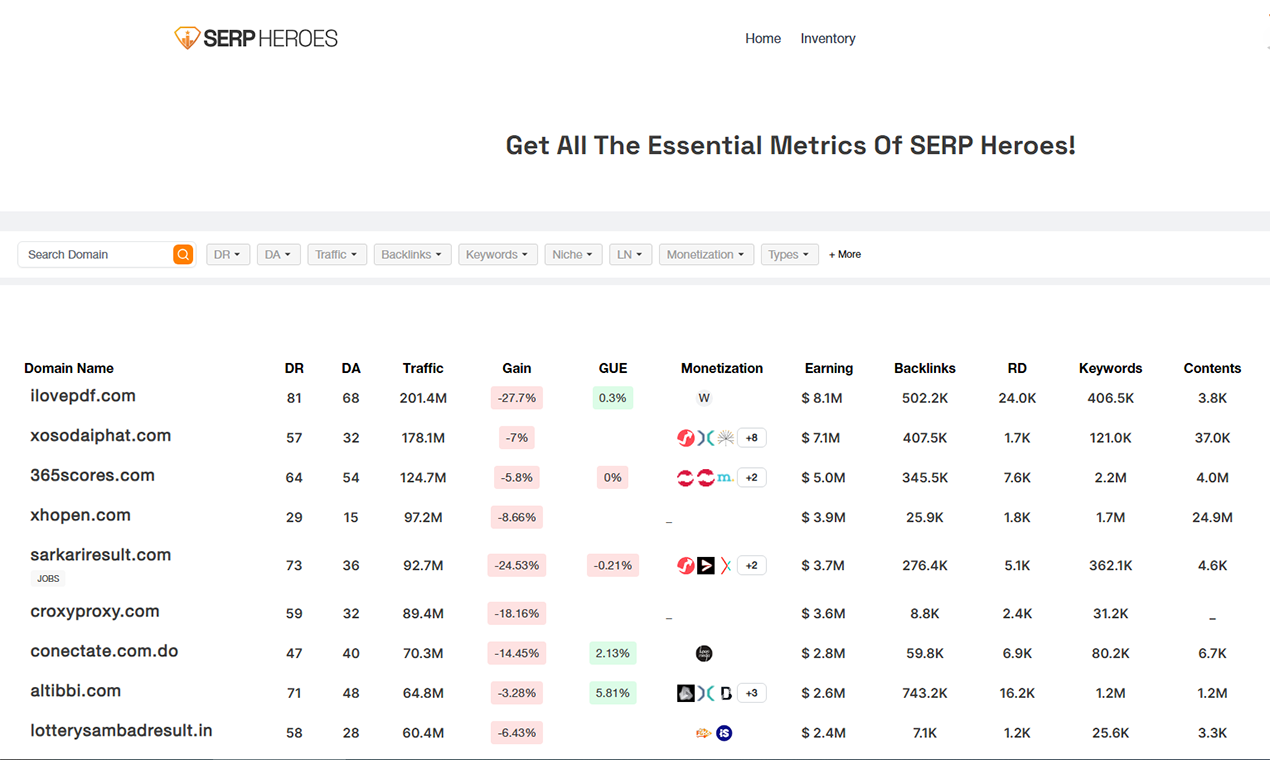The width and height of the screenshot is (1270, 760).
Task: Click the red X icon in sarkariresult.com row
Action: (x=726, y=566)
